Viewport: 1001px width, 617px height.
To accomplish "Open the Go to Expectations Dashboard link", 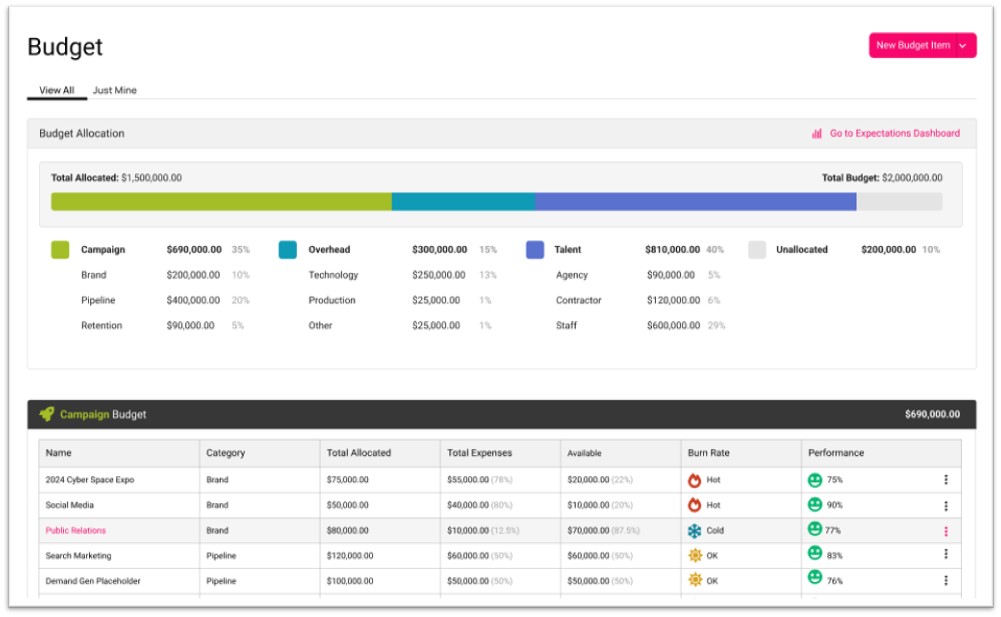I will click(x=894, y=133).
